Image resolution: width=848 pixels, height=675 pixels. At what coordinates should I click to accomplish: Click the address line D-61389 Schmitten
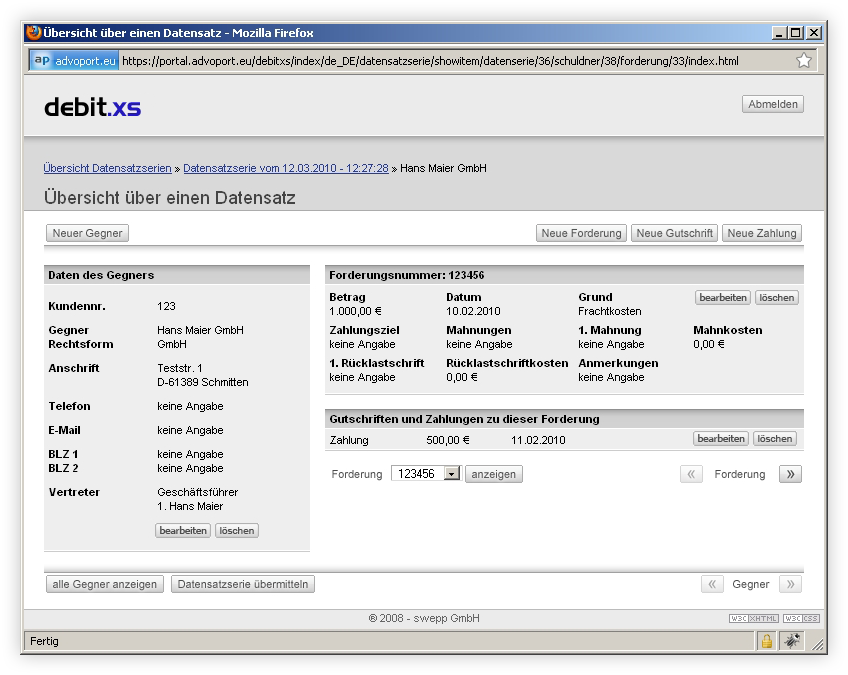point(203,382)
